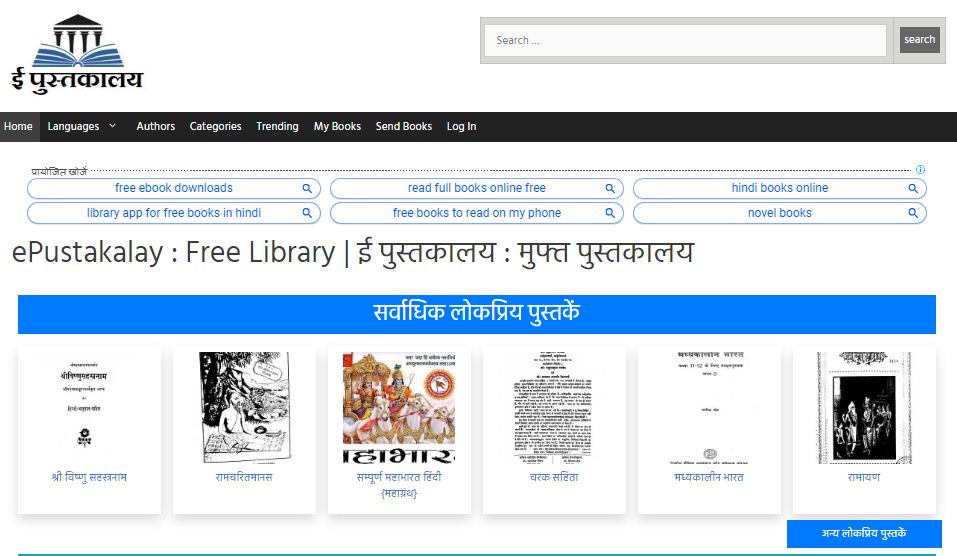The height and width of the screenshot is (556, 957).
Task: Open the Send Books page
Action: click(403, 127)
